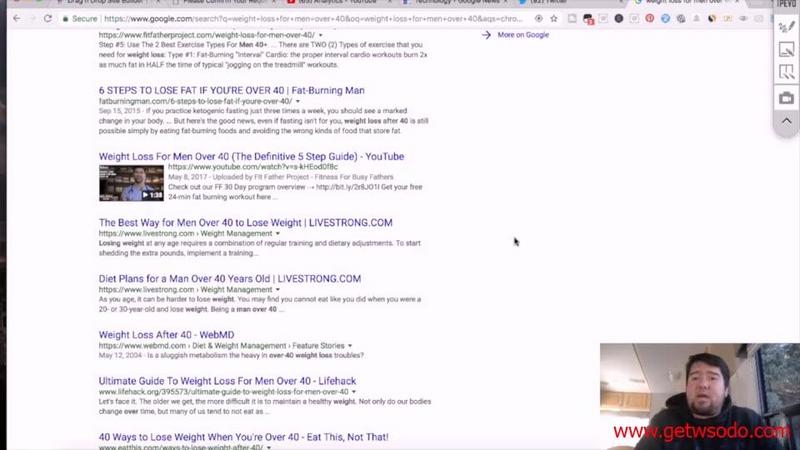Click the black extension icon with red badge
The image size is (800, 450).
pos(588,19)
